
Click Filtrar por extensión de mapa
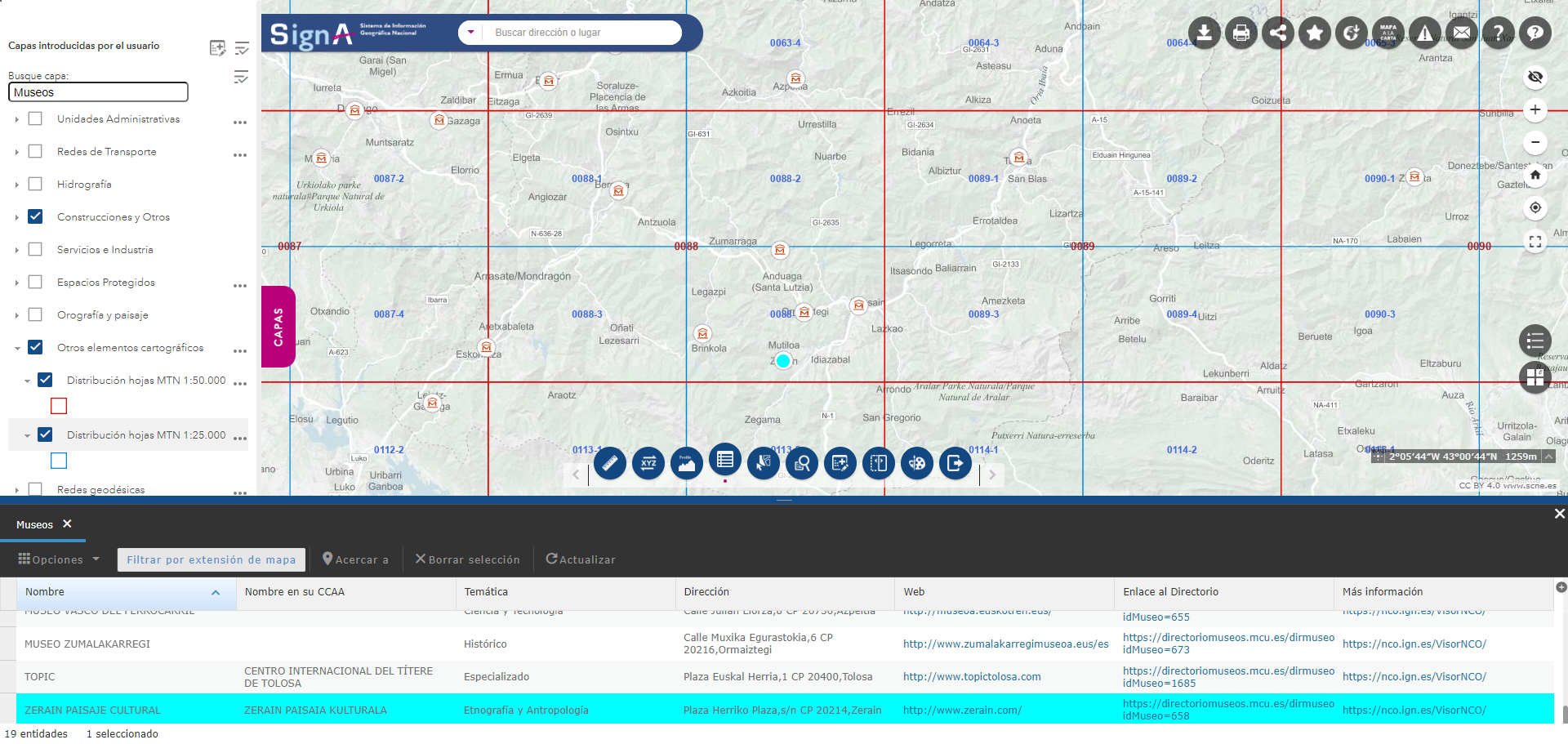[211, 559]
